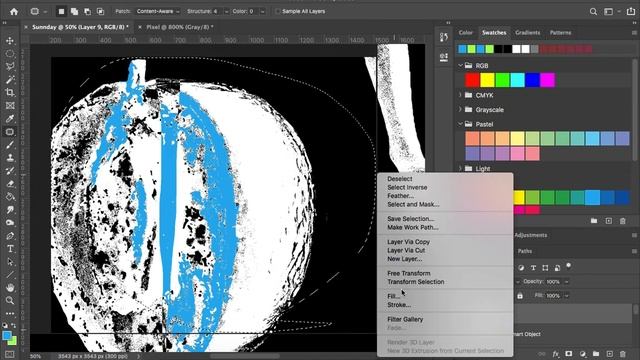Select the Brush tool
640x360 pixels.
tap(10, 145)
